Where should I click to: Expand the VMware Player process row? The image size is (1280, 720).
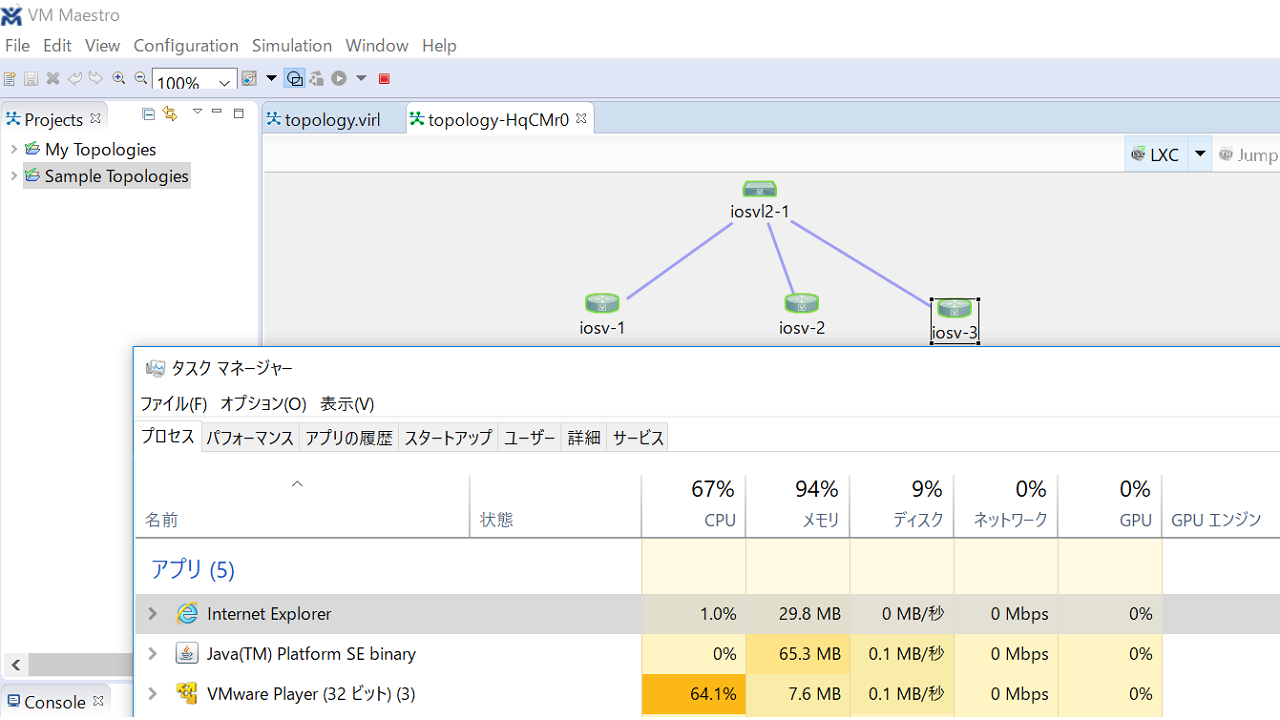pyautogui.click(x=153, y=694)
